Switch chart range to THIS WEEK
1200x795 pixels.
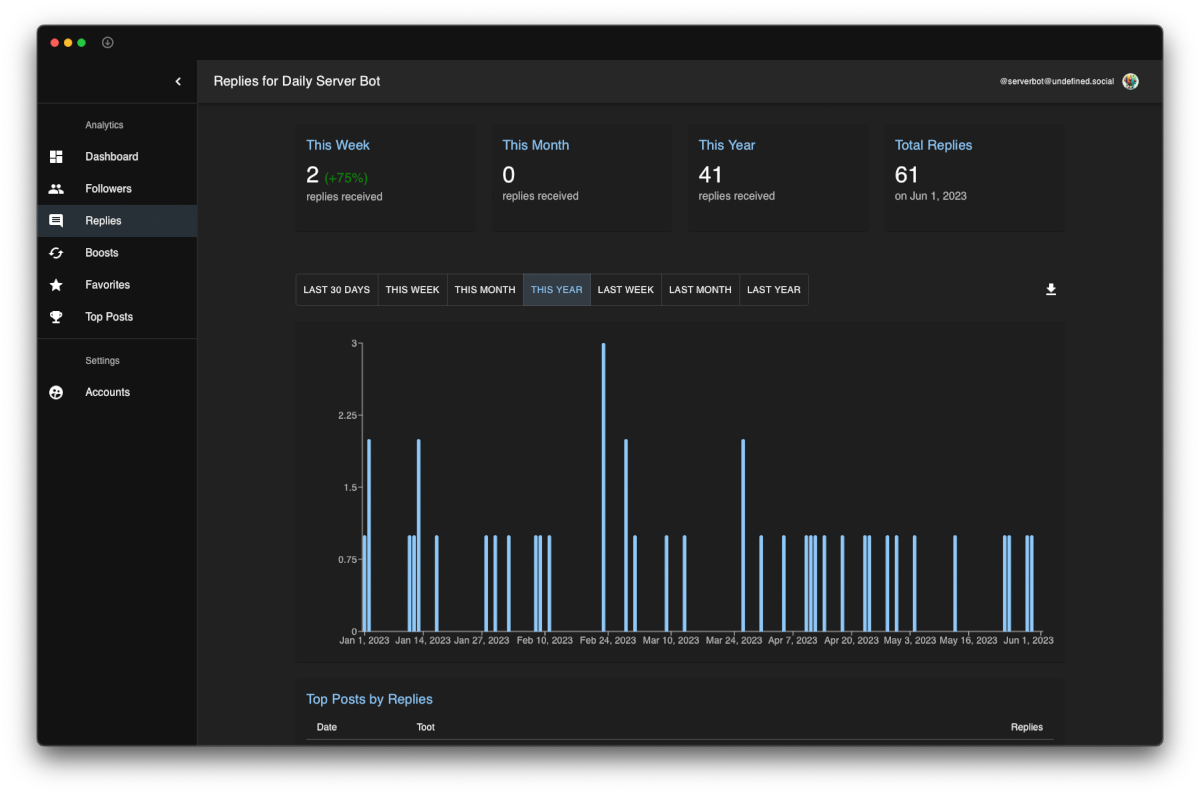pyautogui.click(x=413, y=290)
